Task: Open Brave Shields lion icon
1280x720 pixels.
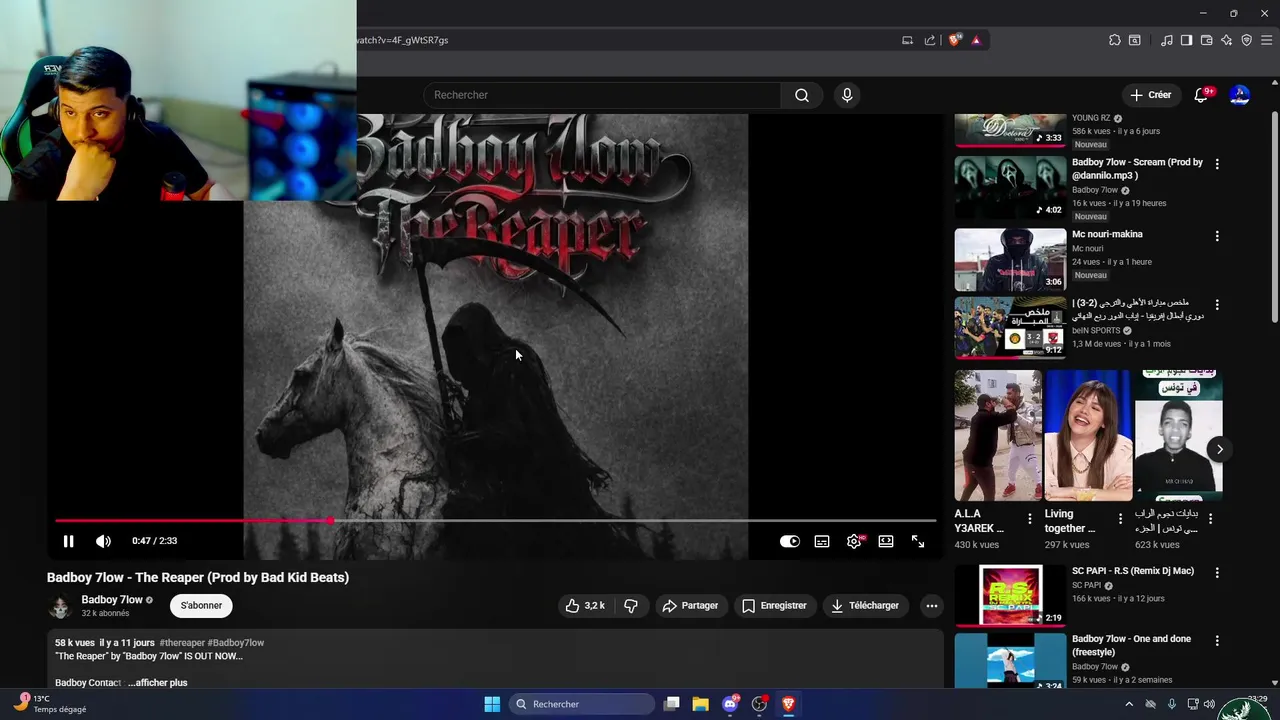Action: click(x=955, y=40)
